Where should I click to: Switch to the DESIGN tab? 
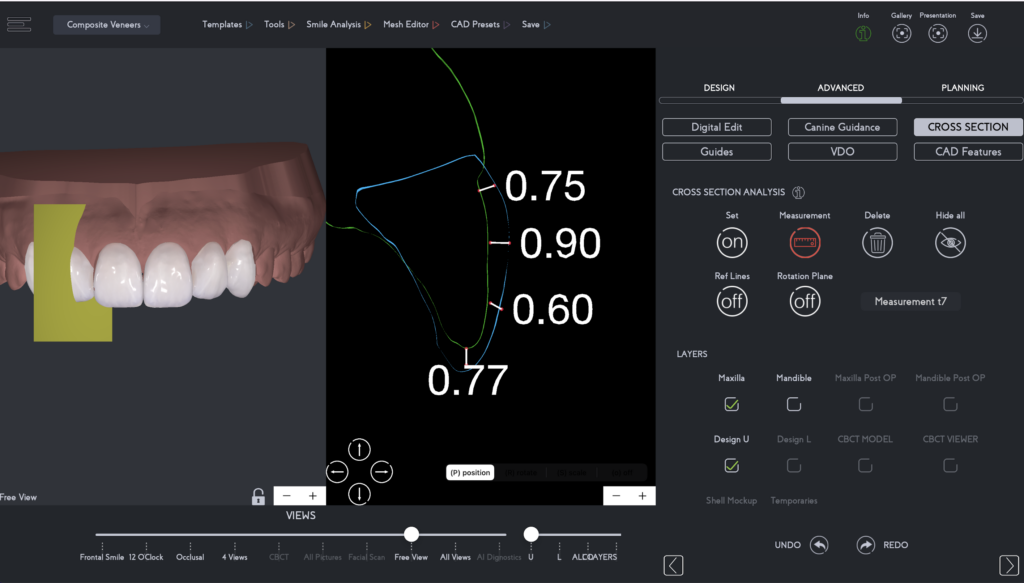719,88
